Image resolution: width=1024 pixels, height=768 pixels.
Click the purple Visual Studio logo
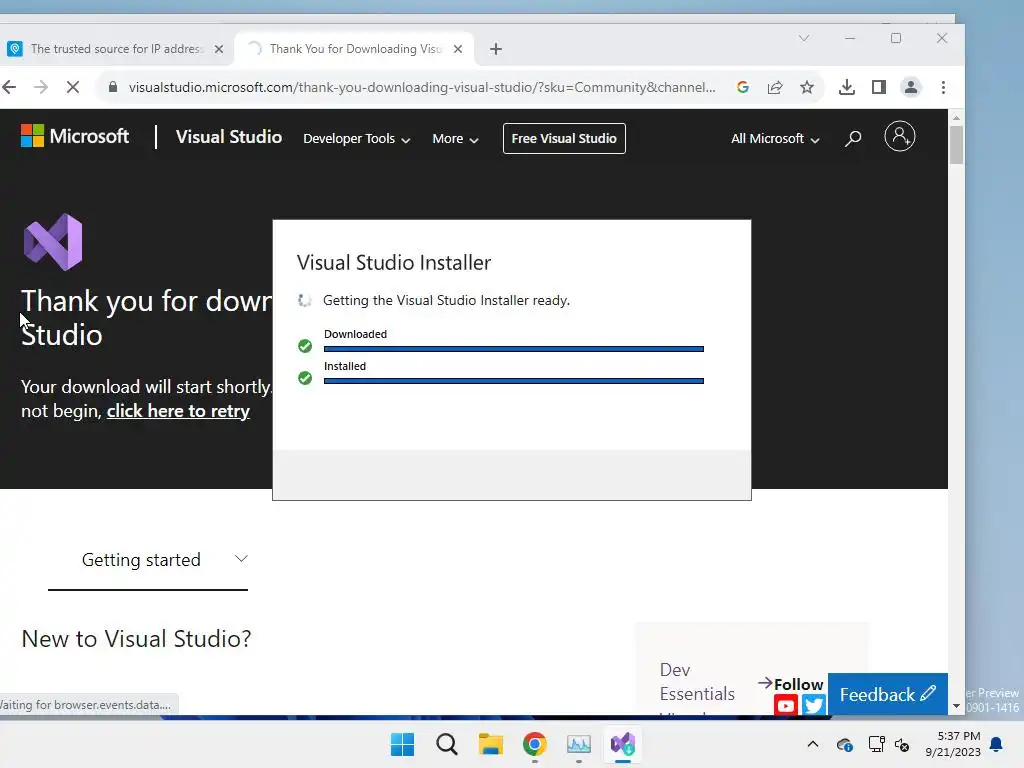pyautogui.click(x=53, y=242)
